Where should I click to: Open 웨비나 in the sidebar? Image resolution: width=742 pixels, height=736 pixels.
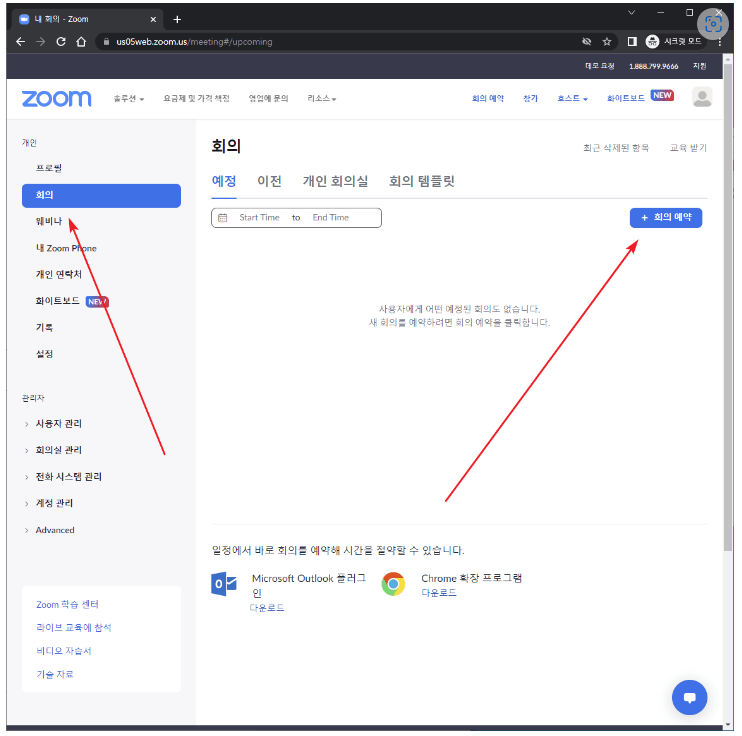pos(49,221)
